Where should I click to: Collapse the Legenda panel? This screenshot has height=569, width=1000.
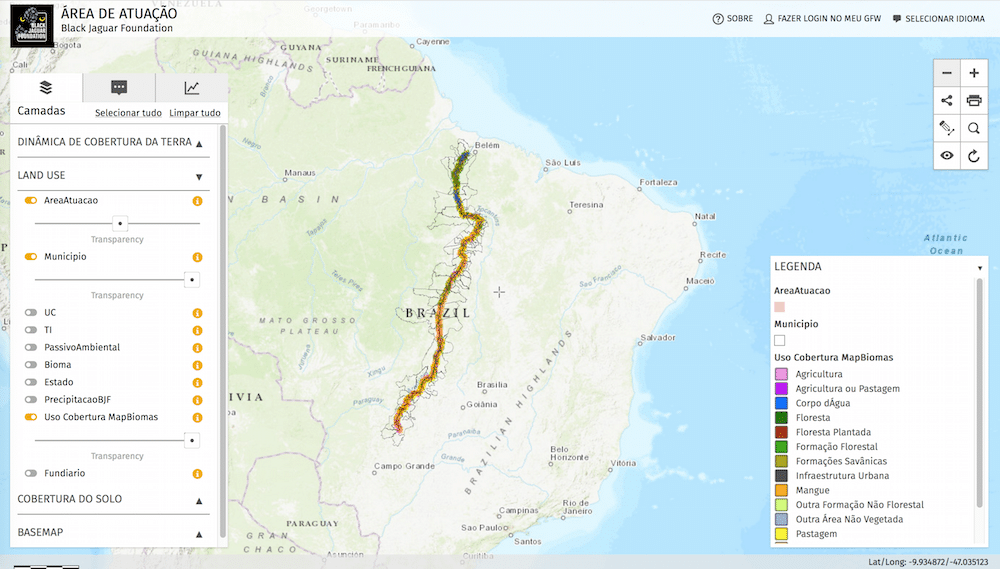(x=980, y=268)
